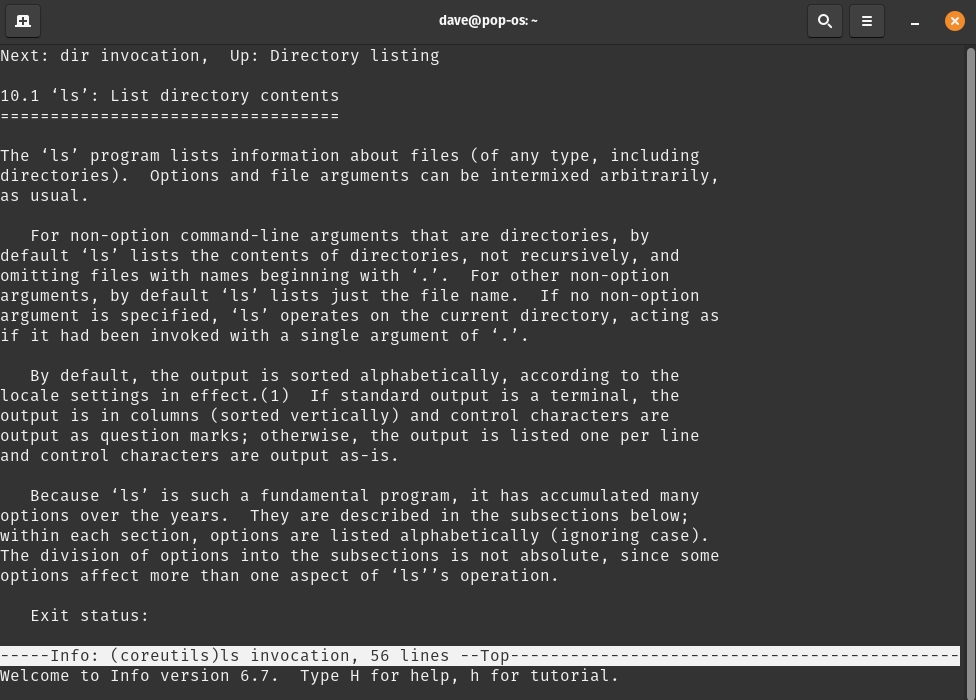Open the hamburger menu

pos(866,20)
